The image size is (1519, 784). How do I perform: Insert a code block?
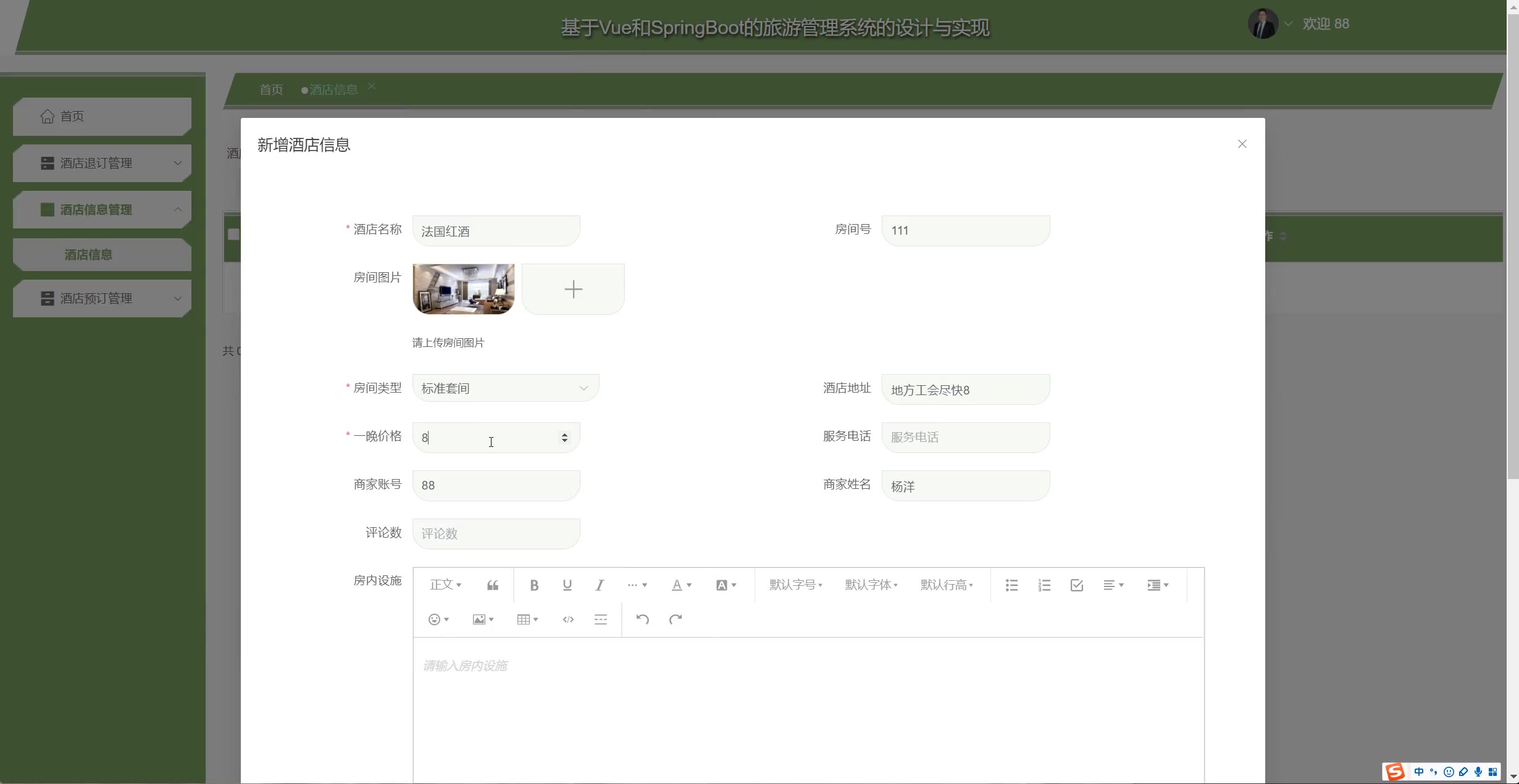click(568, 619)
